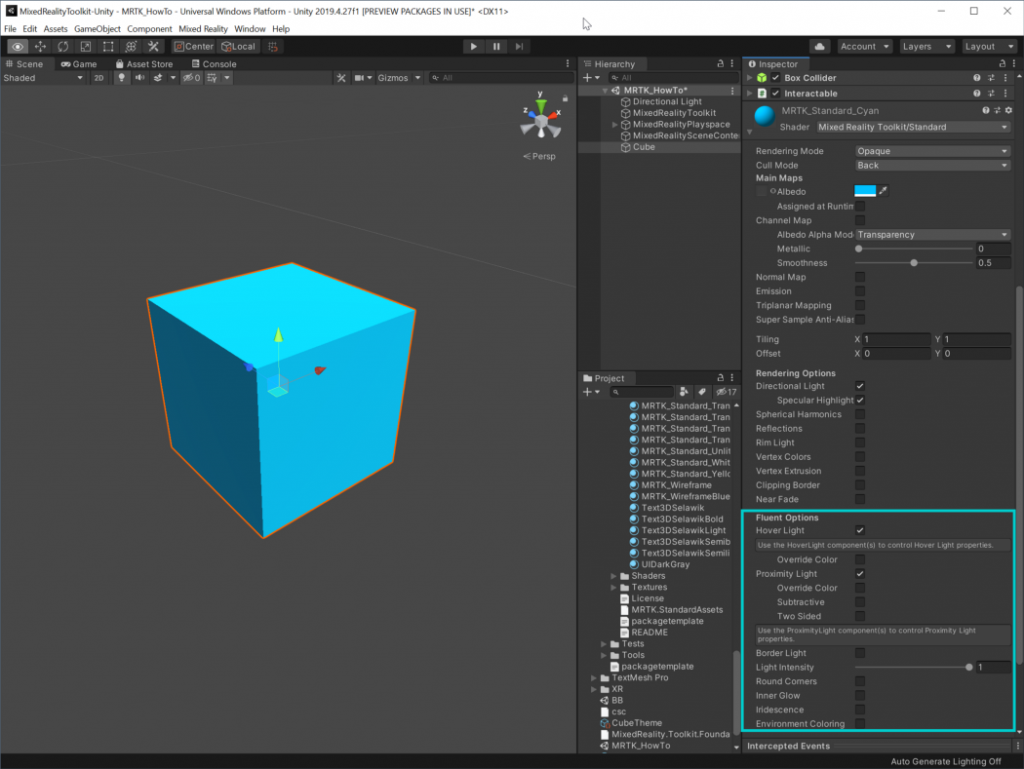
Task: Switch to Local transform orientation
Action: (238, 46)
